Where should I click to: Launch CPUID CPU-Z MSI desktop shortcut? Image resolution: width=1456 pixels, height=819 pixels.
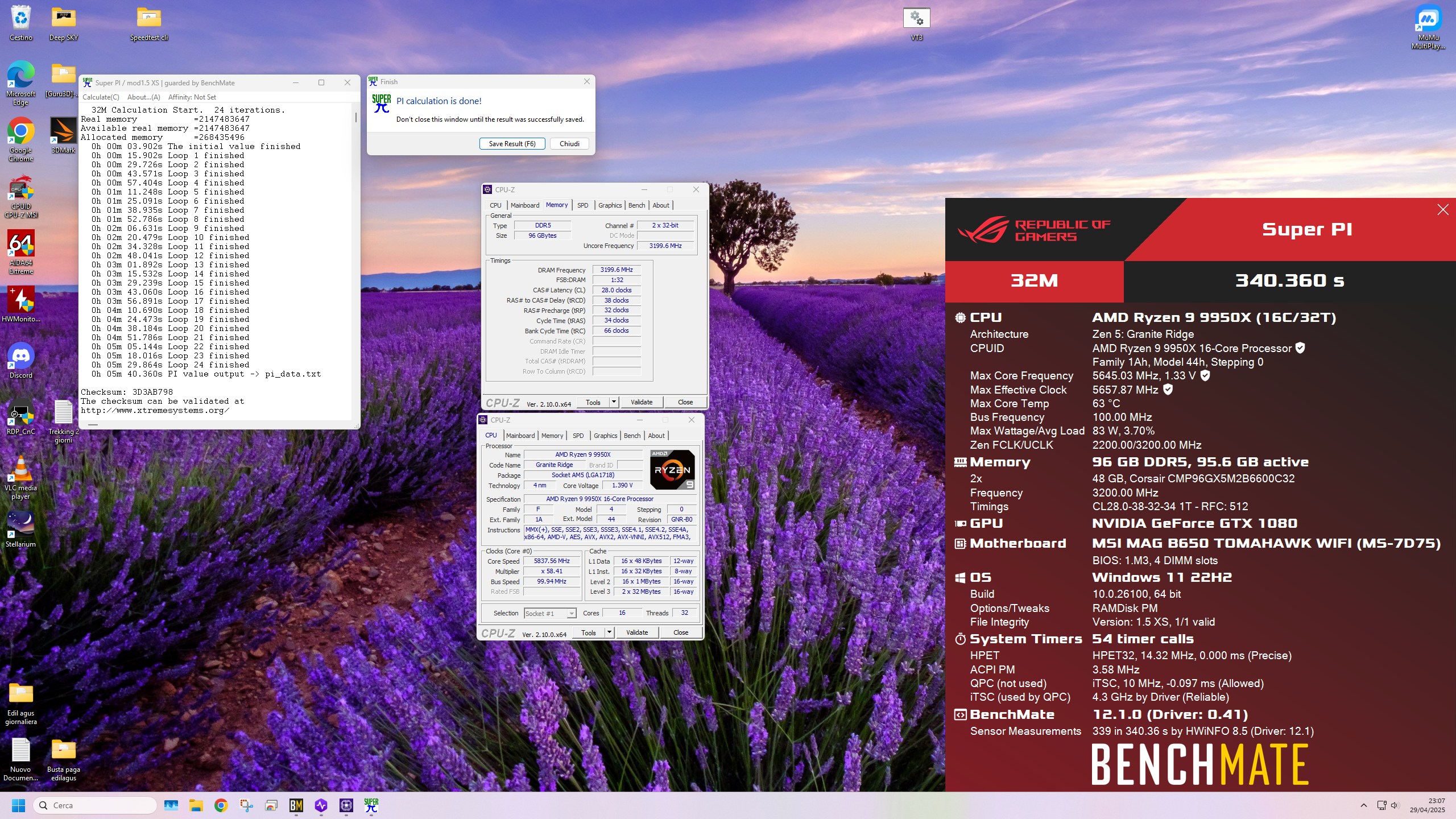[21, 197]
